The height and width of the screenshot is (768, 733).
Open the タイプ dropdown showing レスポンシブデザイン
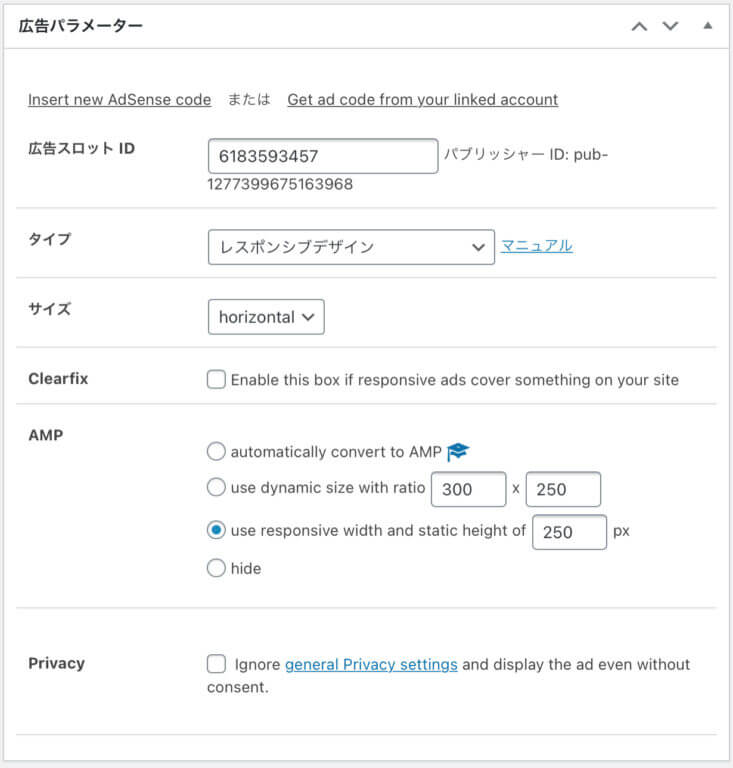[351, 247]
